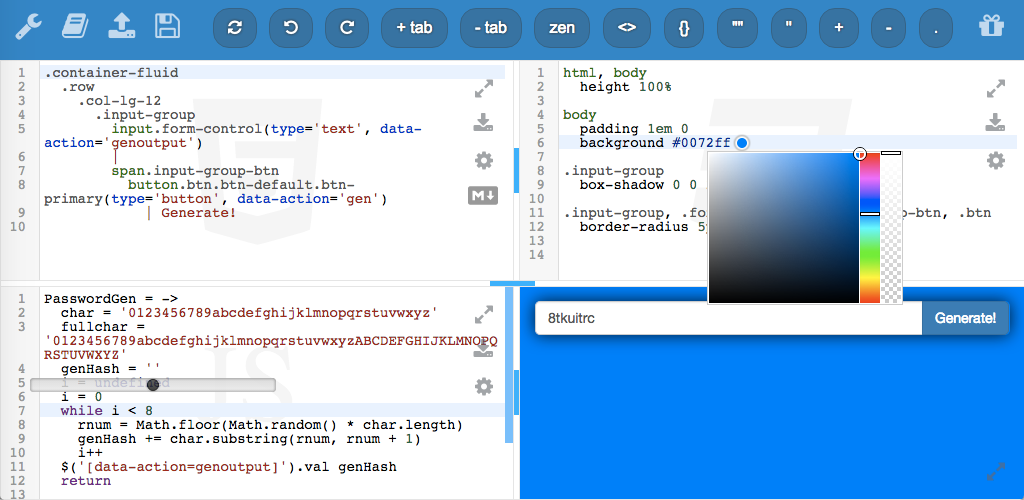The image size is (1024, 500).
Task: Click 'html, body' line in CSS editor
Action: (605, 72)
